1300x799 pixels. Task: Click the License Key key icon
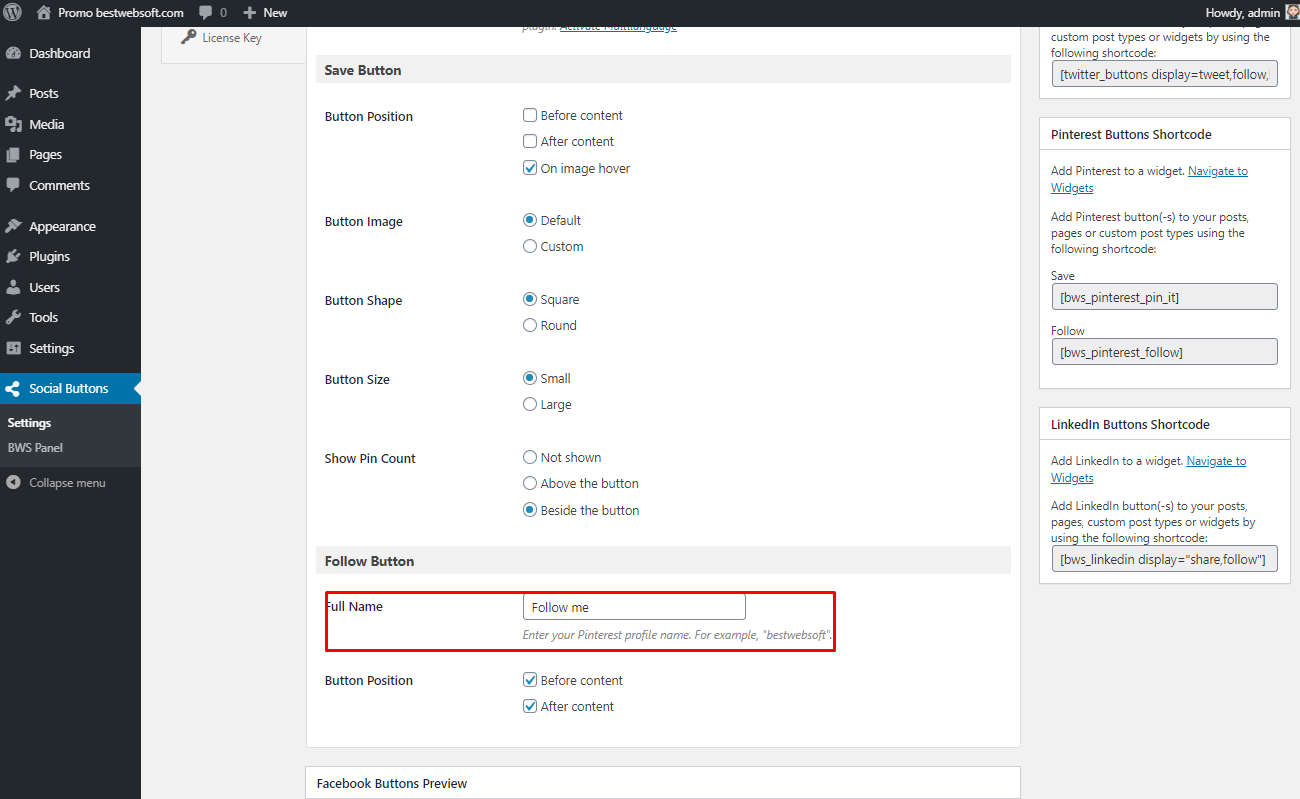tap(188, 38)
